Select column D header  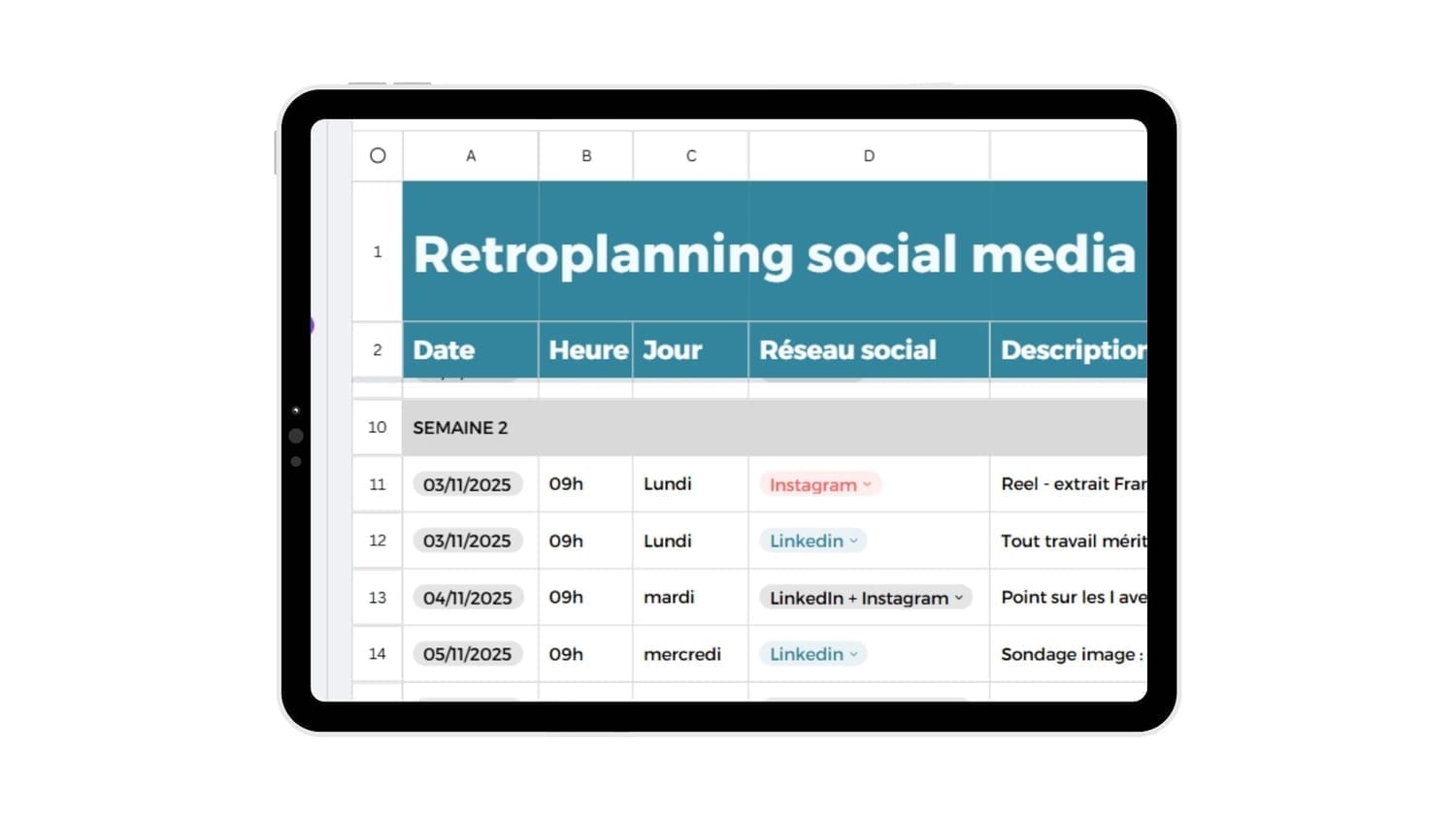tap(869, 155)
